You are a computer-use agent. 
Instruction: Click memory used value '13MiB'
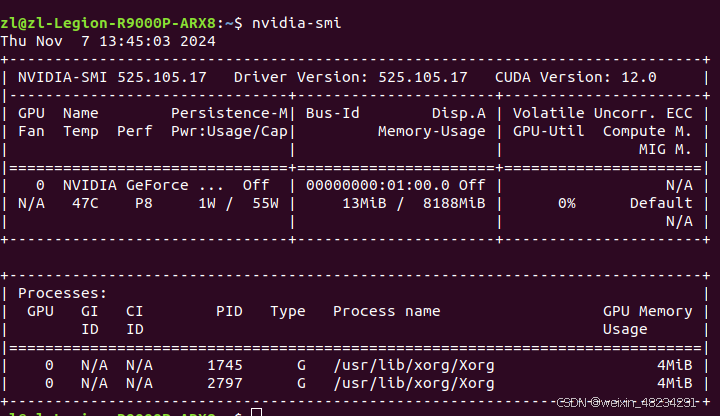coord(364,203)
